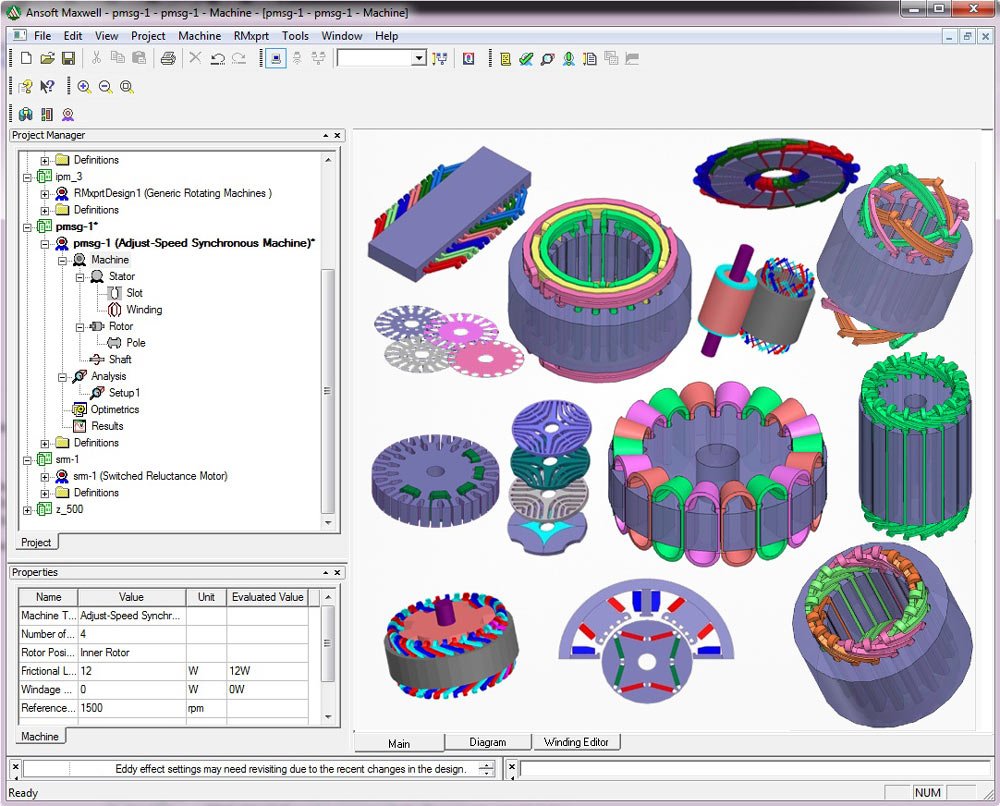Click the Help Topics question mark icon

click(26, 87)
